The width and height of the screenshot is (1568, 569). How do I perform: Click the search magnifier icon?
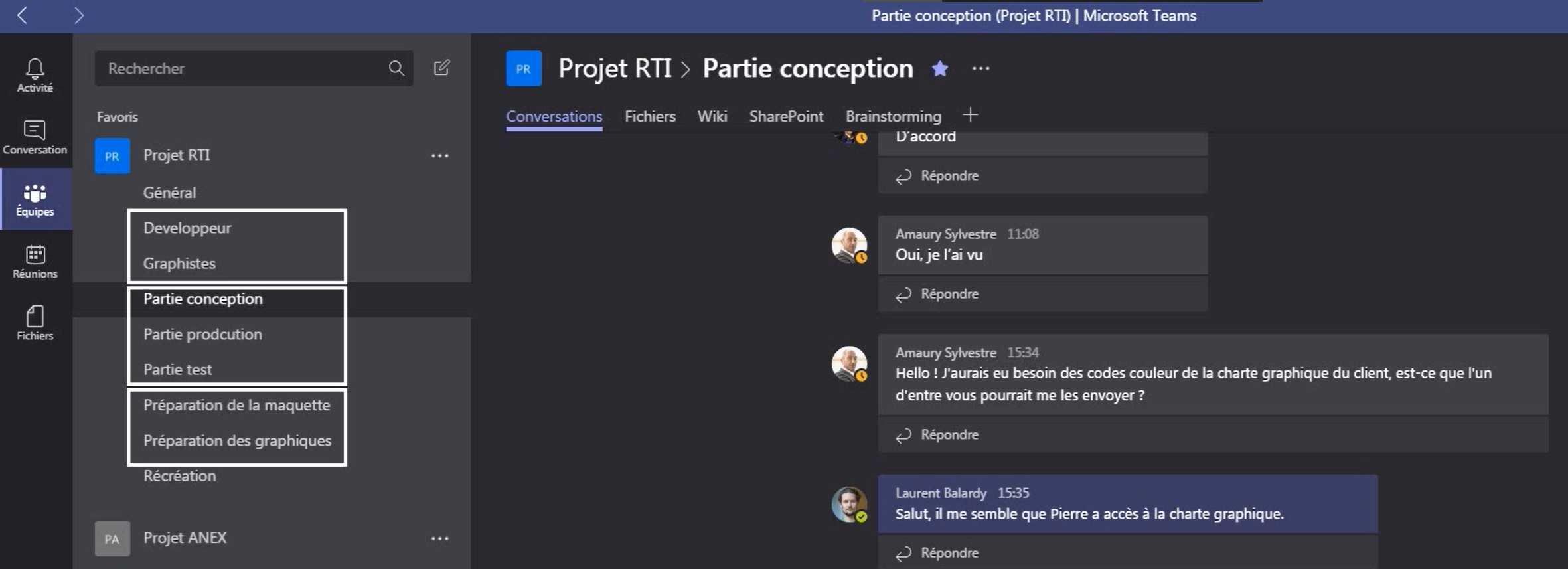396,68
